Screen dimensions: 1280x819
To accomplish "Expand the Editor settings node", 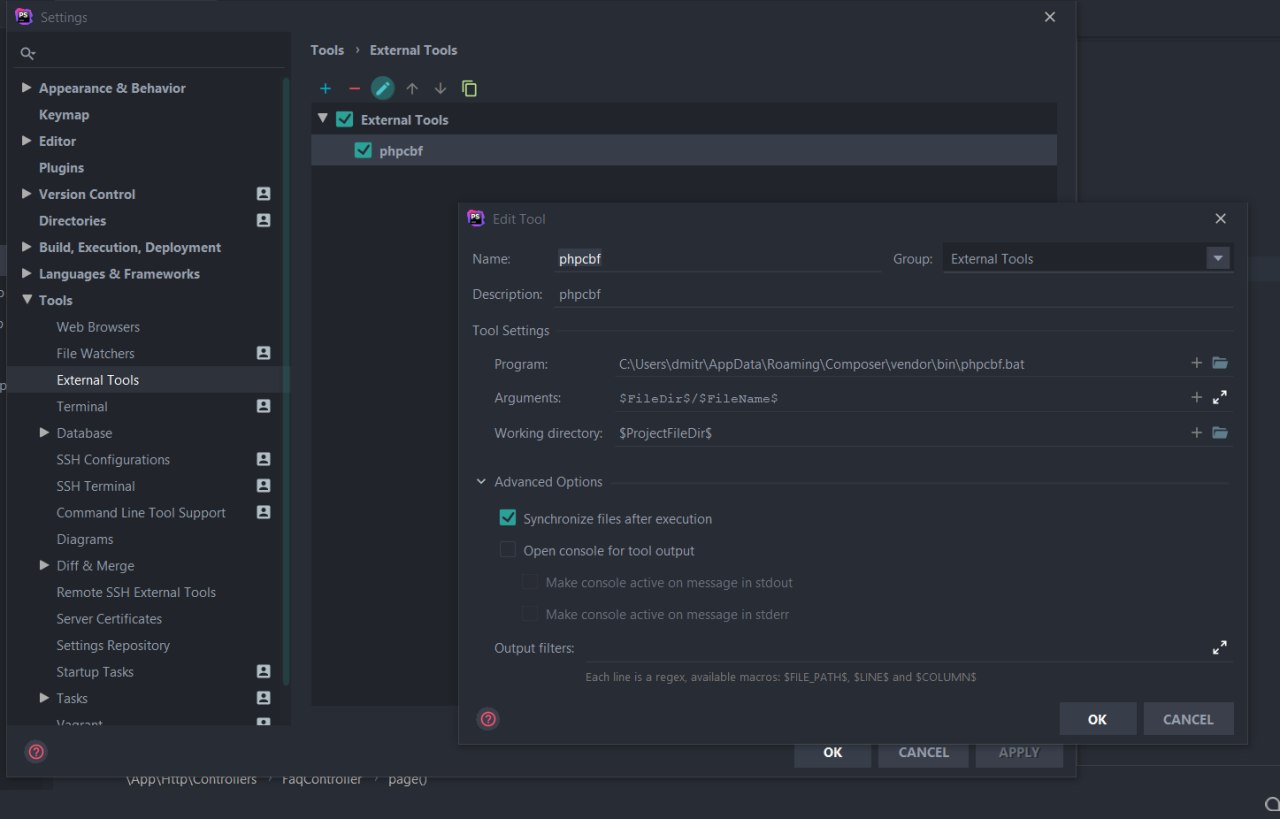I will (x=27, y=141).
